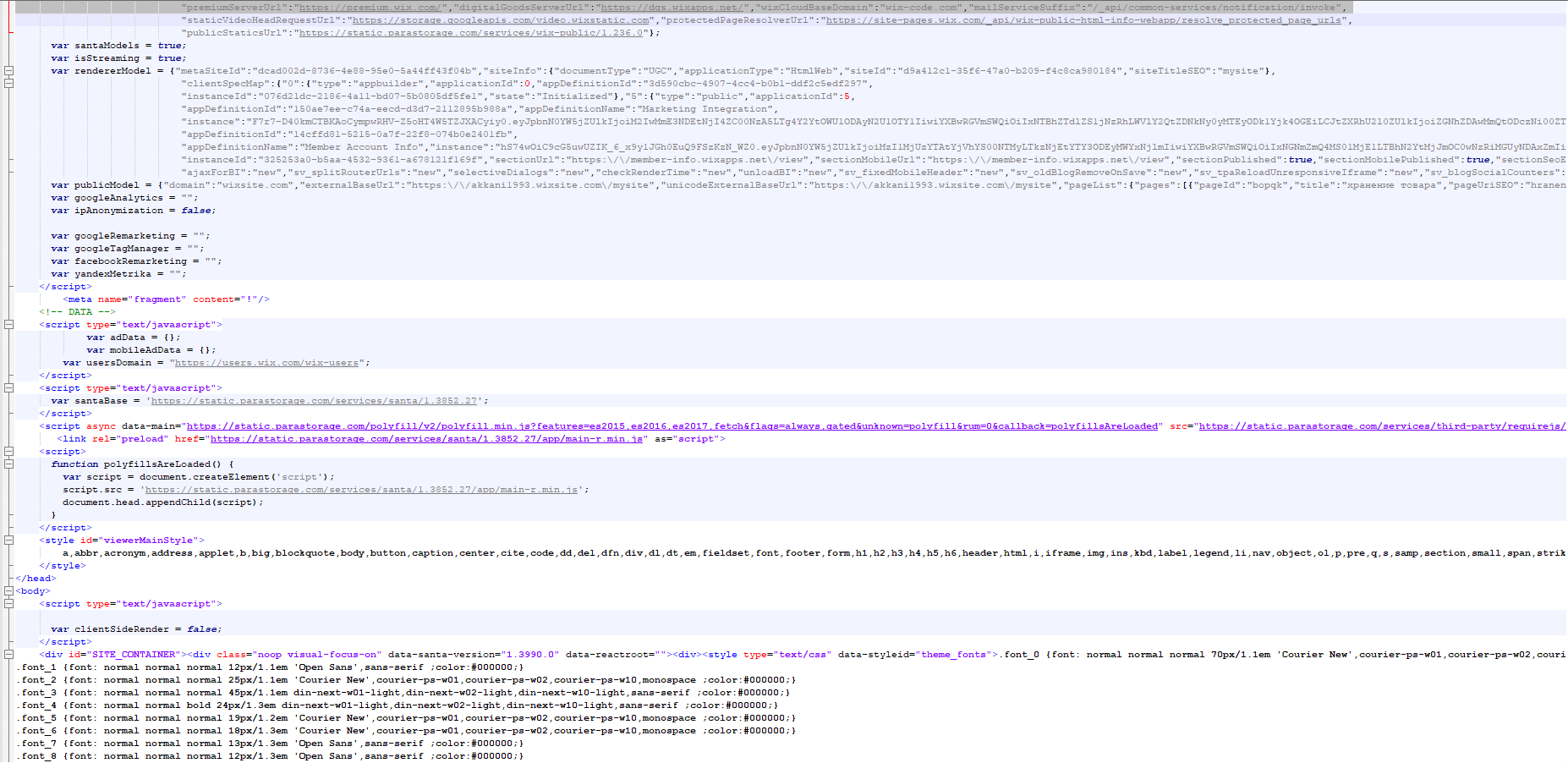Collapse the script block containing adData

pos(8,325)
